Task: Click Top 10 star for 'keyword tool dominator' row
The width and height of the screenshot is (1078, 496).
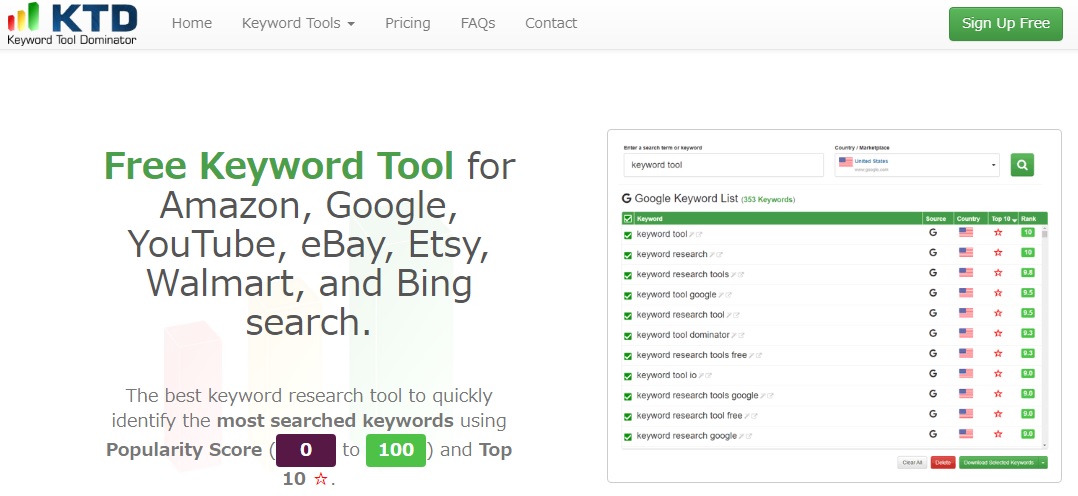Action: pyautogui.click(x=998, y=333)
